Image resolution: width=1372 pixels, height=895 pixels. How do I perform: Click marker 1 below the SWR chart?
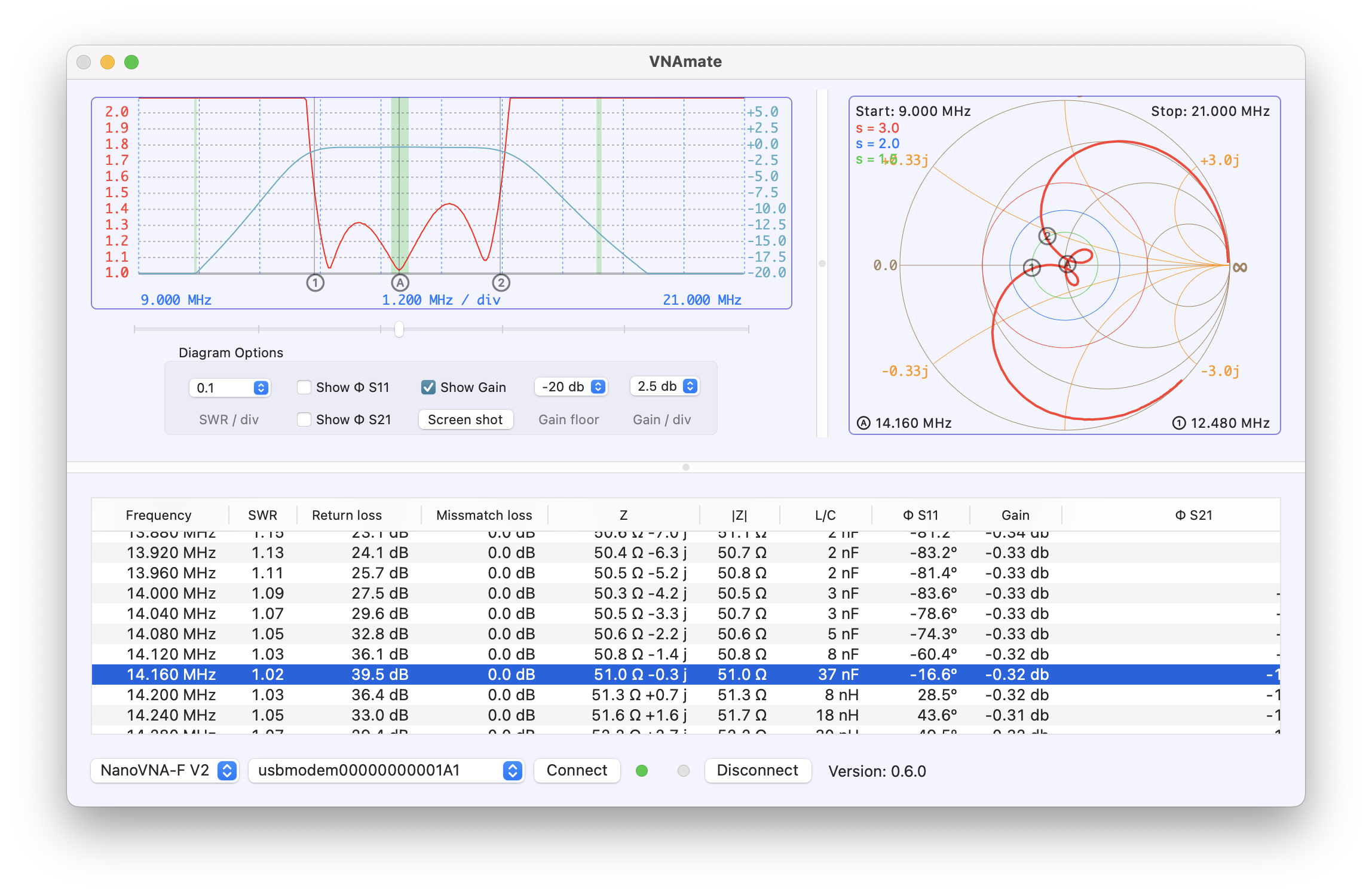(x=316, y=283)
